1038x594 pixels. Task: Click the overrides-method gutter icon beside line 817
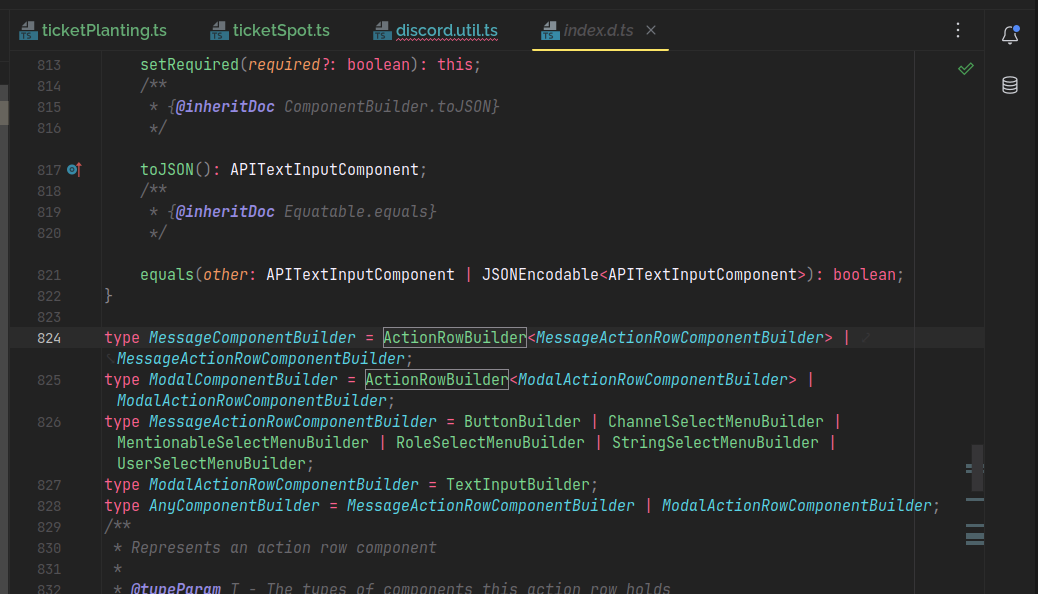tap(74, 170)
